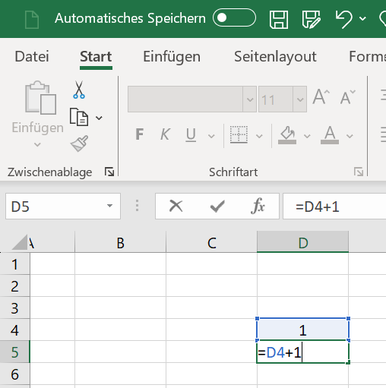Open the Undo history dropdown arrow

pos(363,19)
